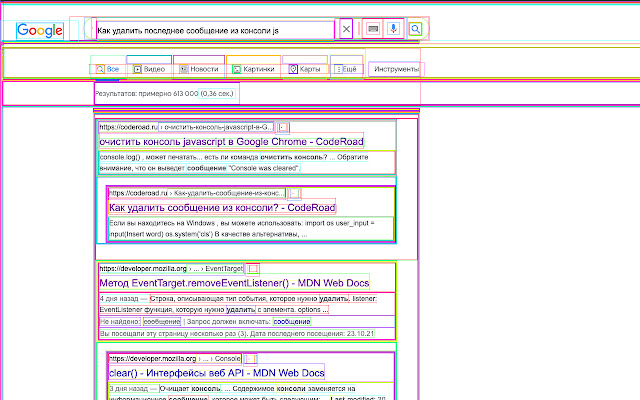
Task: Click the struck-through 'сообщение' not-found word
Action: [162, 322]
